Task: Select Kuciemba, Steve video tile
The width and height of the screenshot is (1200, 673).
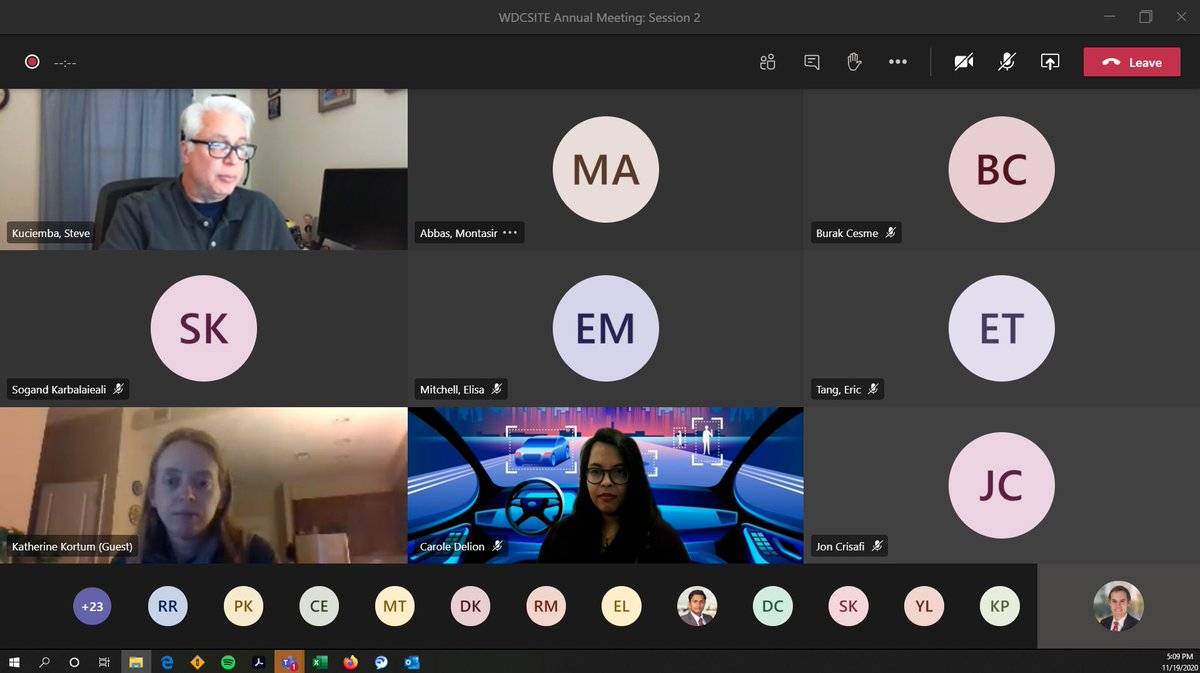Action: (x=204, y=169)
